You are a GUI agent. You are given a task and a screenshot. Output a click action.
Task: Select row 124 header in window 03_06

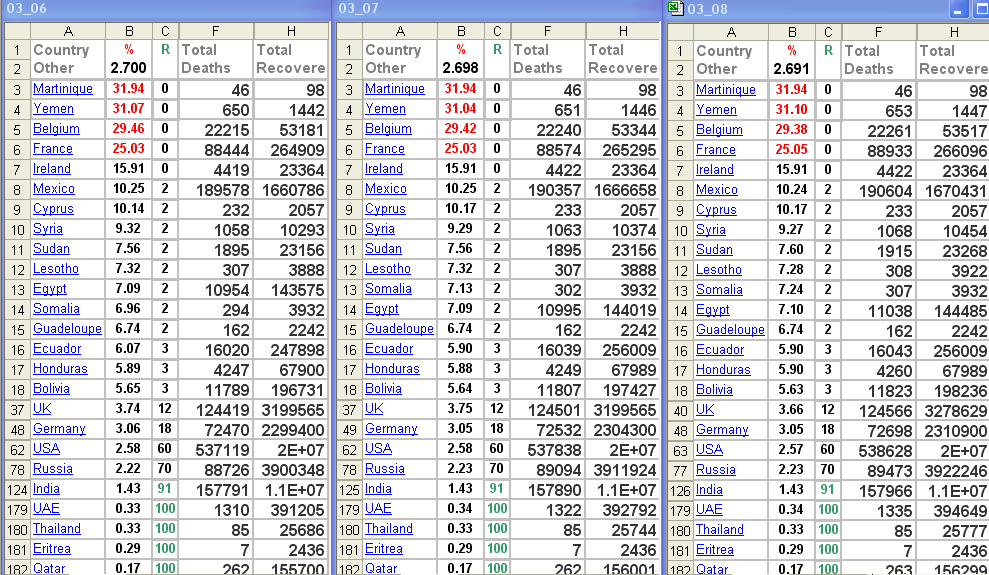(17, 489)
